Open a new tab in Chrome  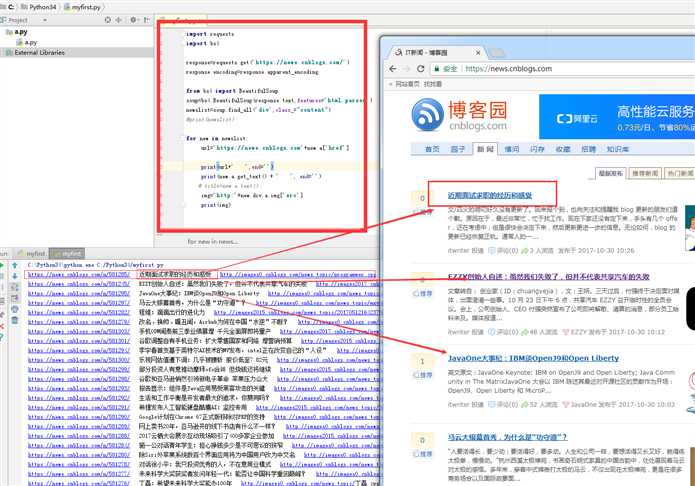(x=498, y=53)
